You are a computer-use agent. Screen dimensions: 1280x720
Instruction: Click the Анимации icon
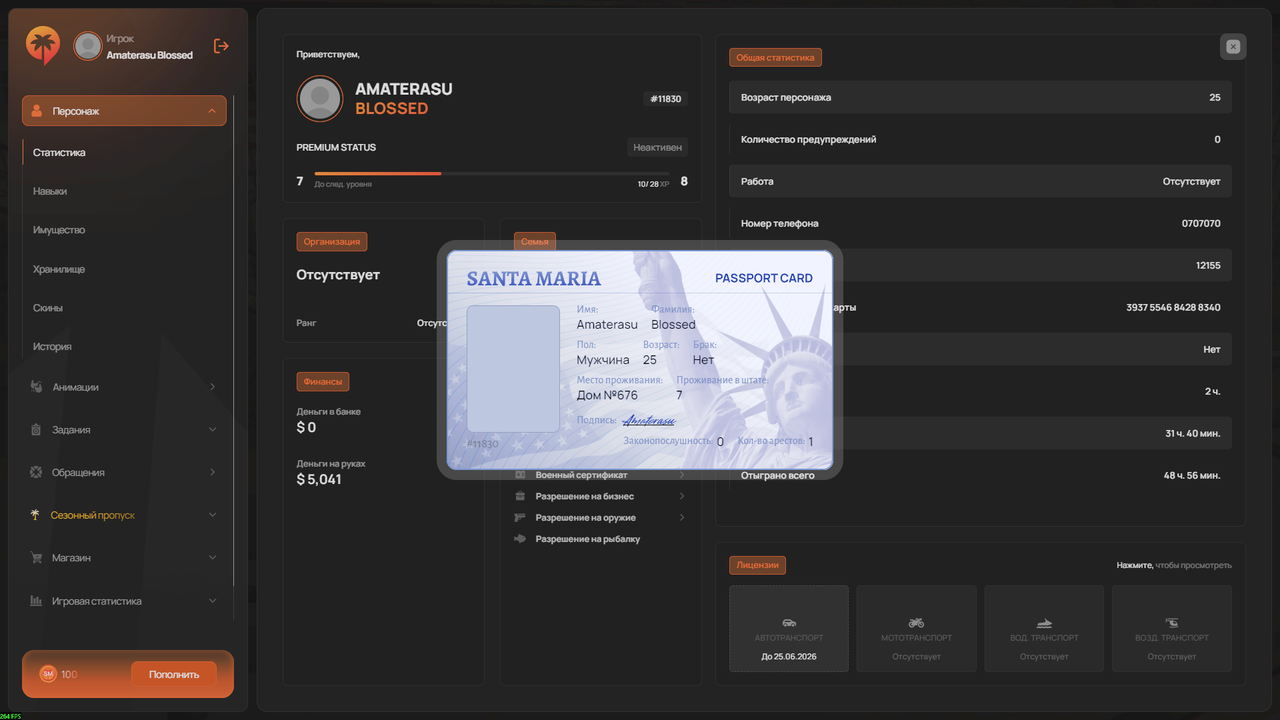[36, 387]
